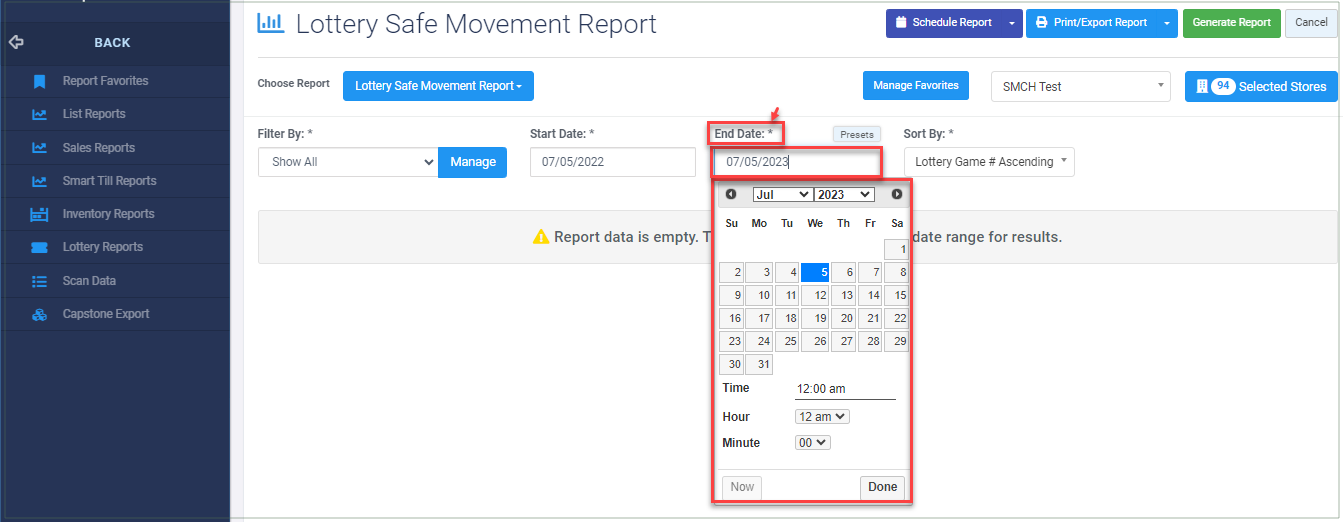The height and width of the screenshot is (522, 1343).
Task: Click the back arrow icon in sidebar
Action: tap(15, 43)
